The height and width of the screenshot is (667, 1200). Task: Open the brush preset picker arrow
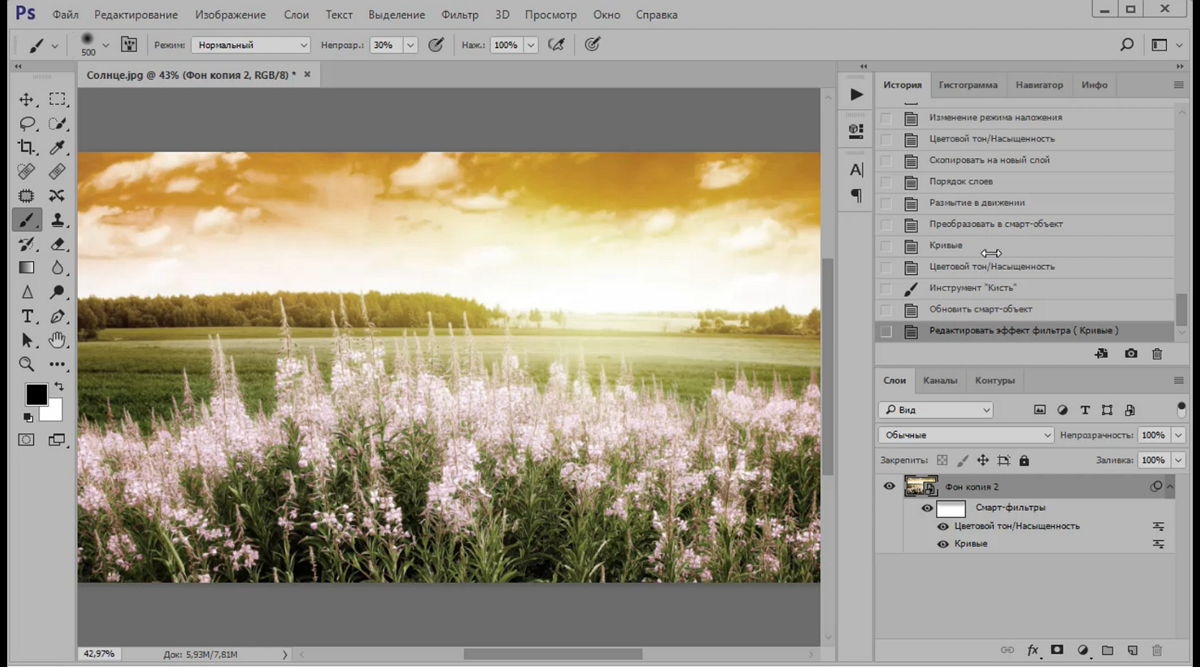tap(105, 45)
